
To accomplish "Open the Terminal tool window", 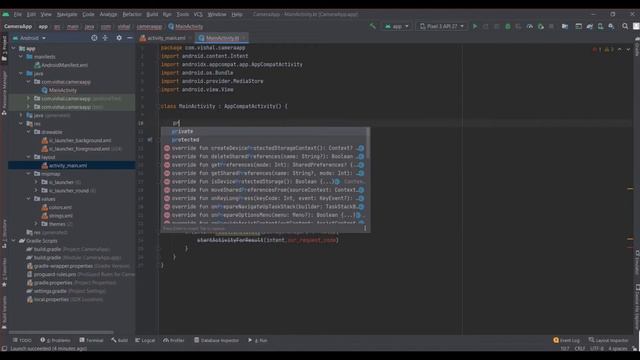I will tap(91, 340).
